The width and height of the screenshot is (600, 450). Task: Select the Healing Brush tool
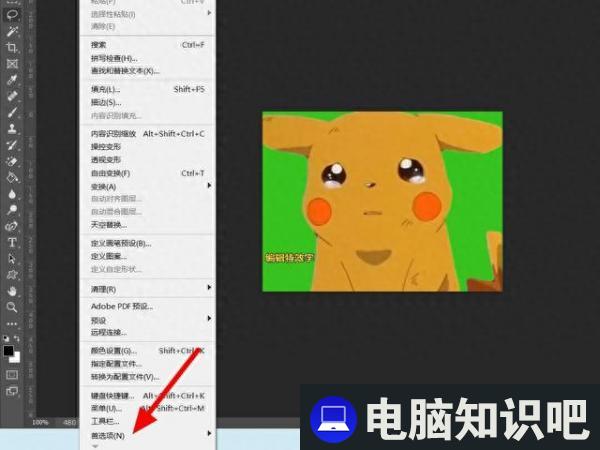click(12, 96)
